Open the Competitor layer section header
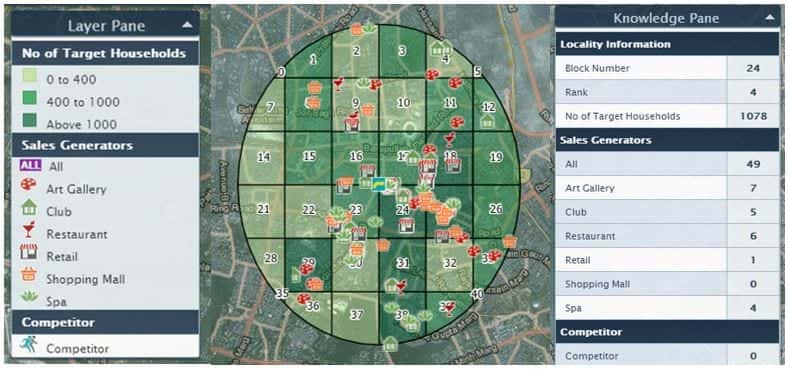Image resolution: width=789 pixels, height=370 pixels. (105, 322)
